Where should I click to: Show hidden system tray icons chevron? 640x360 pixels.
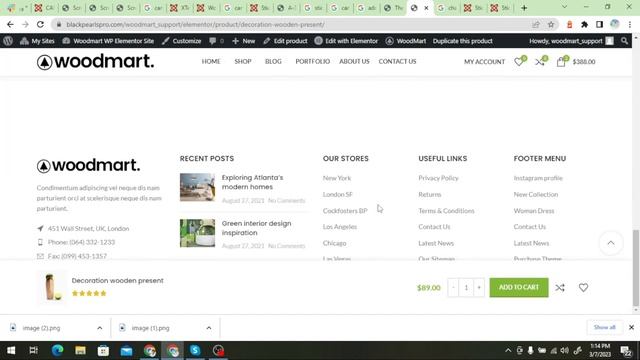pos(508,351)
